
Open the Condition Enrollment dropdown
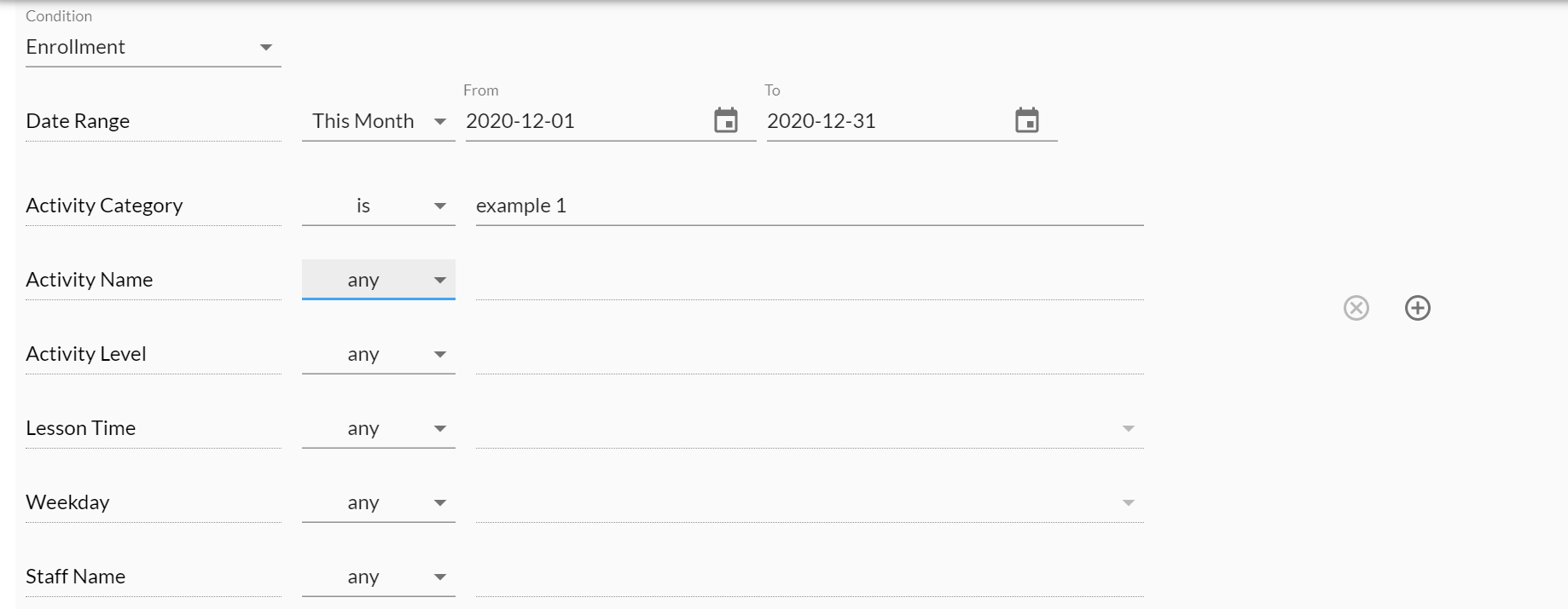click(x=153, y=48)
